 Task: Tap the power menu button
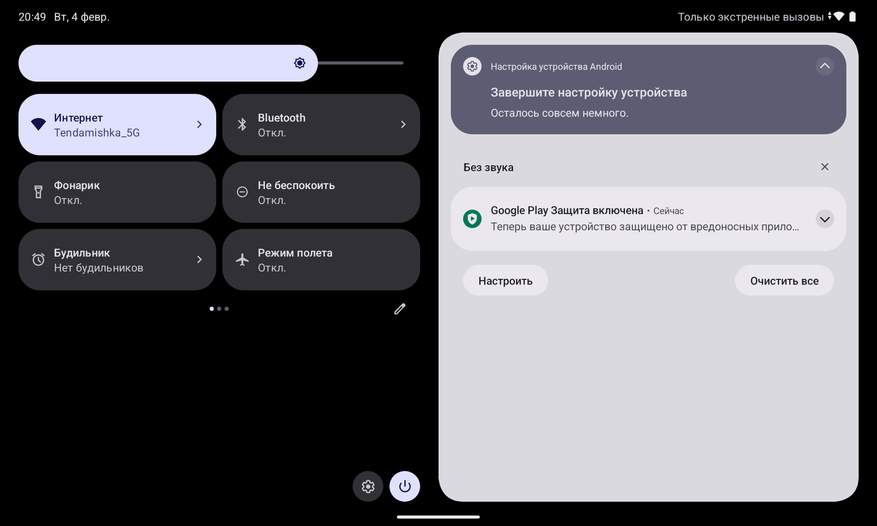(x=404, y=486)
